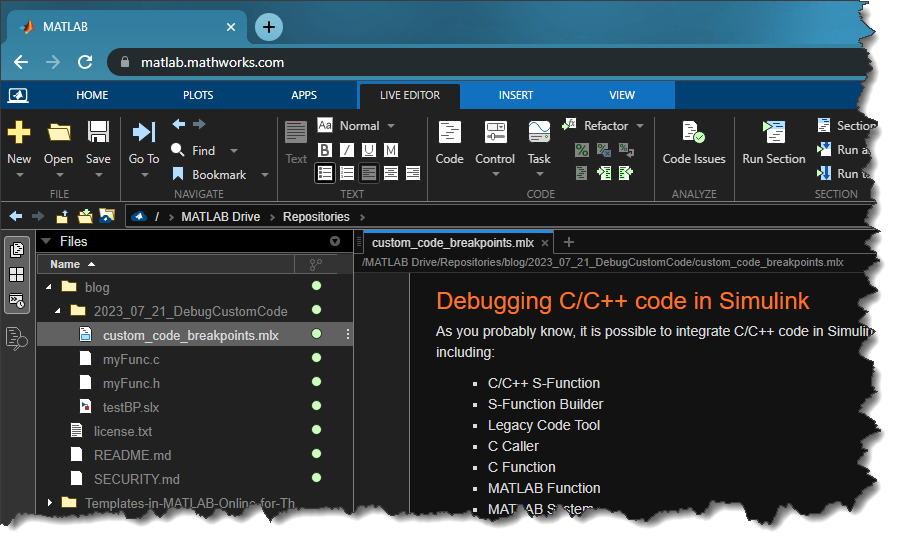This screenshot has width=902, height=547.
Task: Open the Find Files search sidebar icon
Action: pos(17,339)
